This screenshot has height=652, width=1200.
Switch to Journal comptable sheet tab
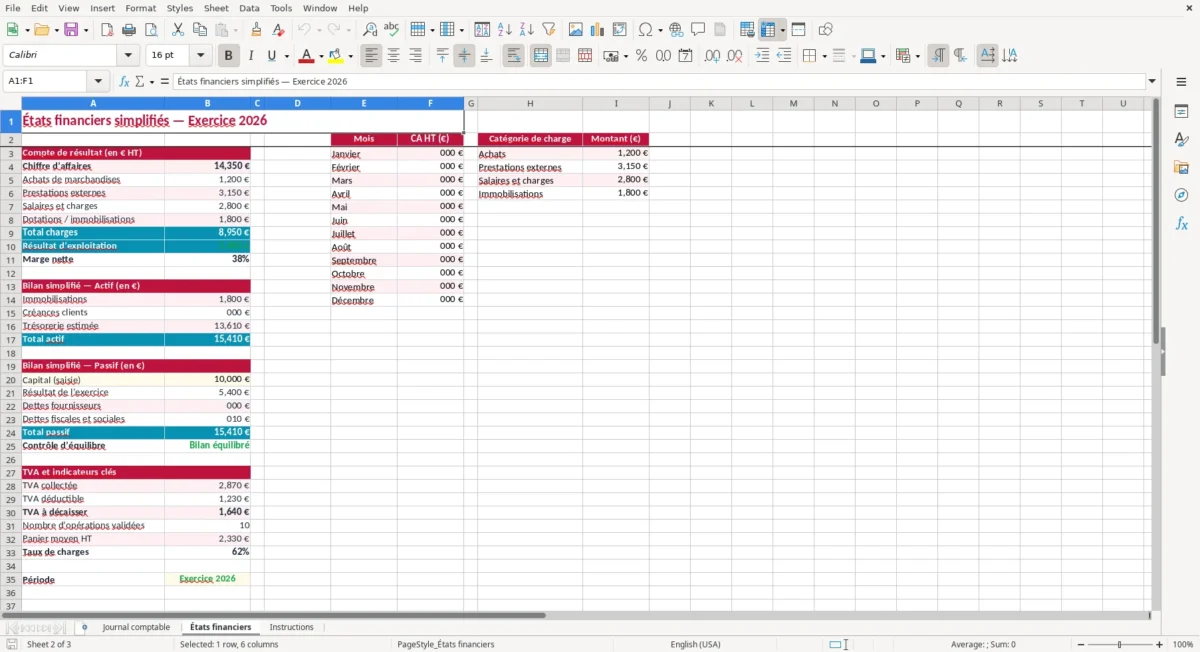pos(136,627)
